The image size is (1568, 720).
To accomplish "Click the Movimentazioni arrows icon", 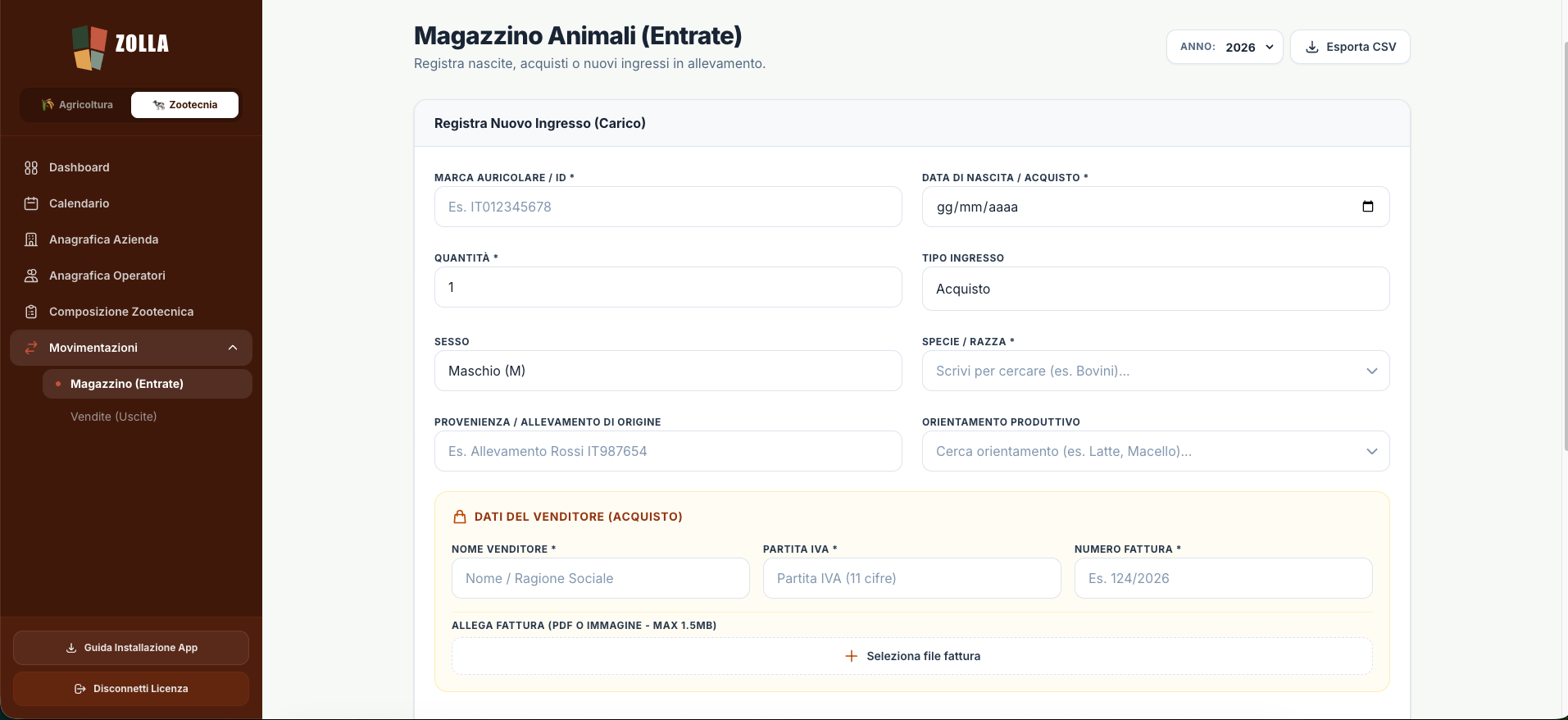I will 31,348.
